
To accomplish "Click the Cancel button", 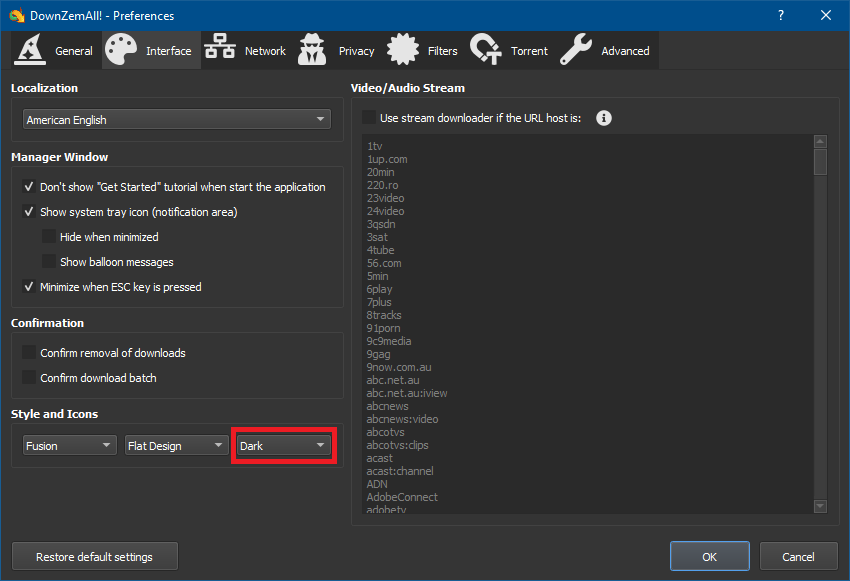I will [798, 557].
